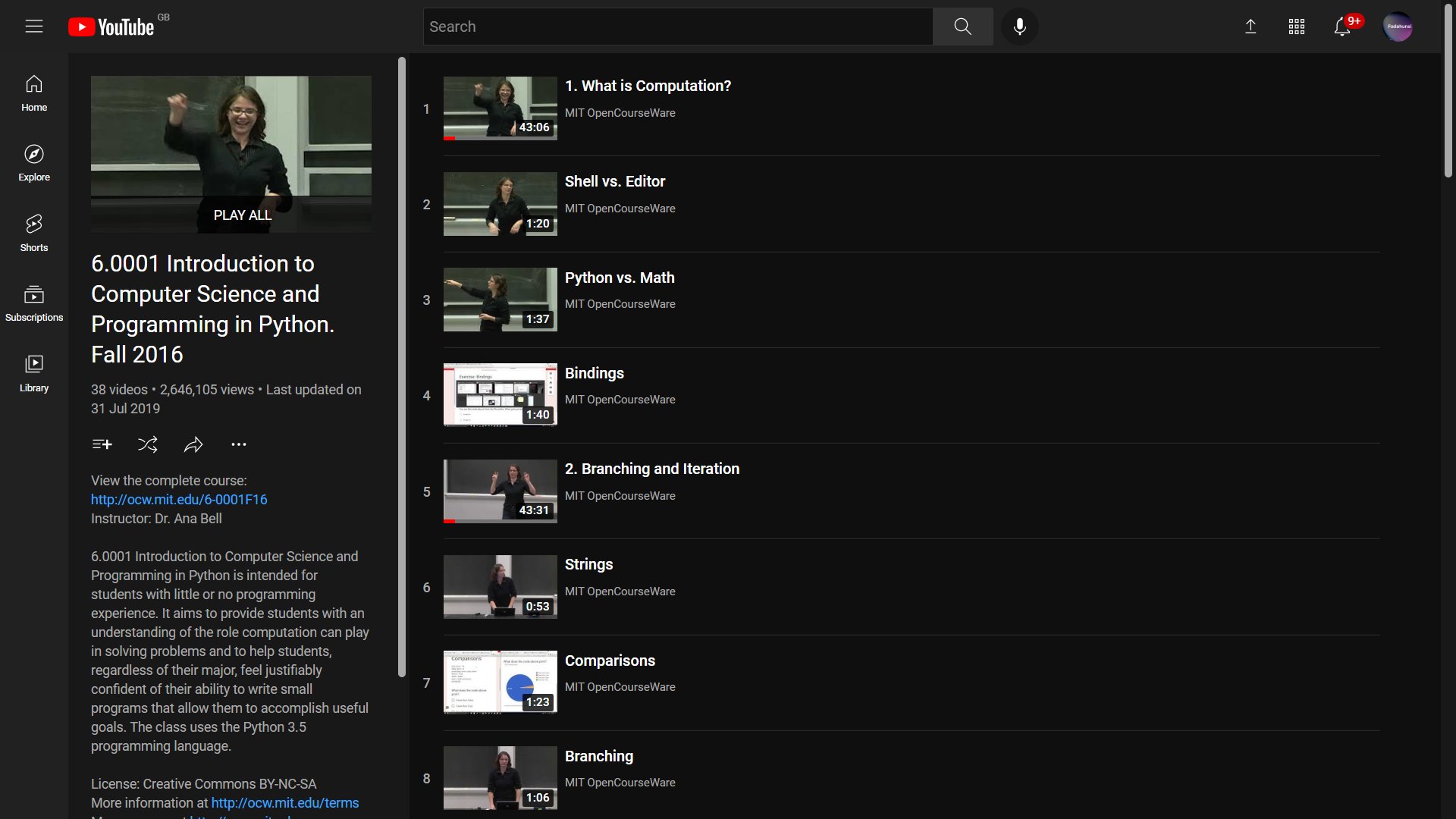Shuffle the playlist
This screenshot has width=1456, height=819.
pyautogui.click(x=148, y=444)
